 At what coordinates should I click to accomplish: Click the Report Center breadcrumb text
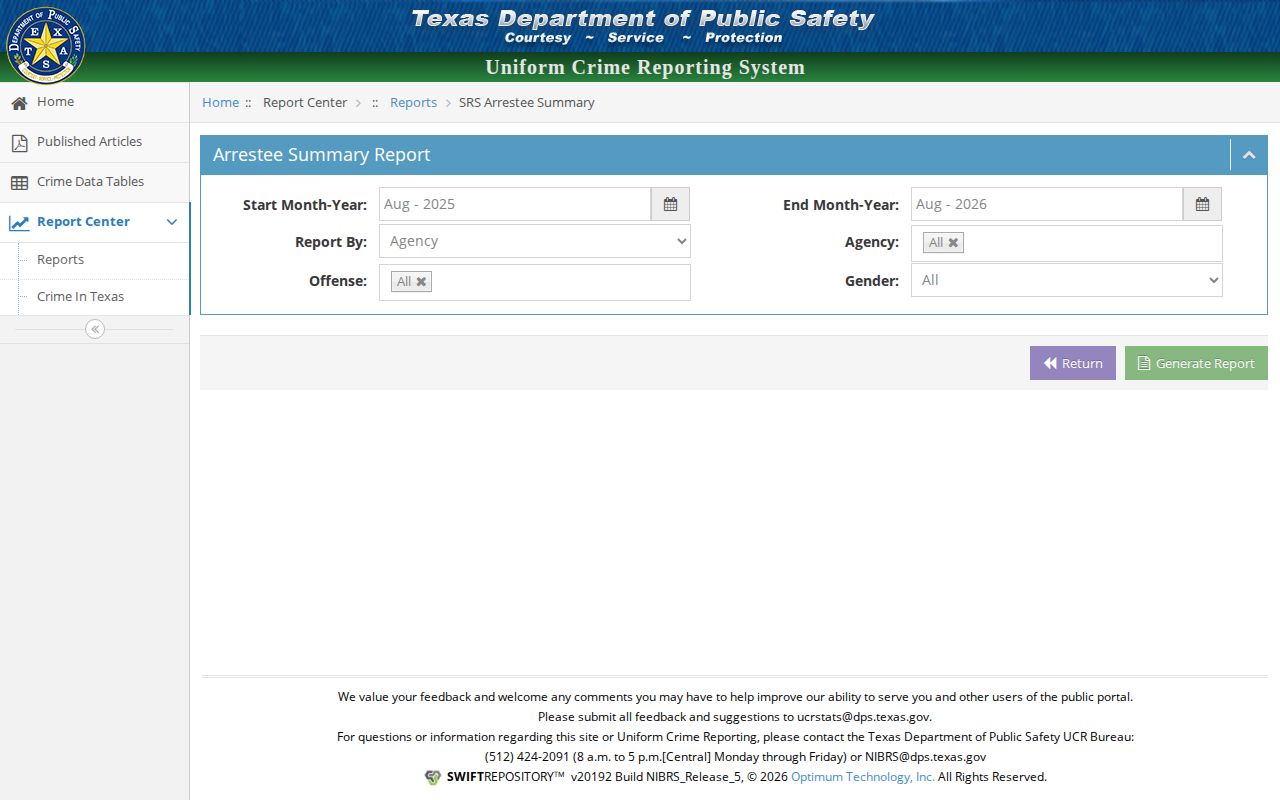(x=305, y=102)
